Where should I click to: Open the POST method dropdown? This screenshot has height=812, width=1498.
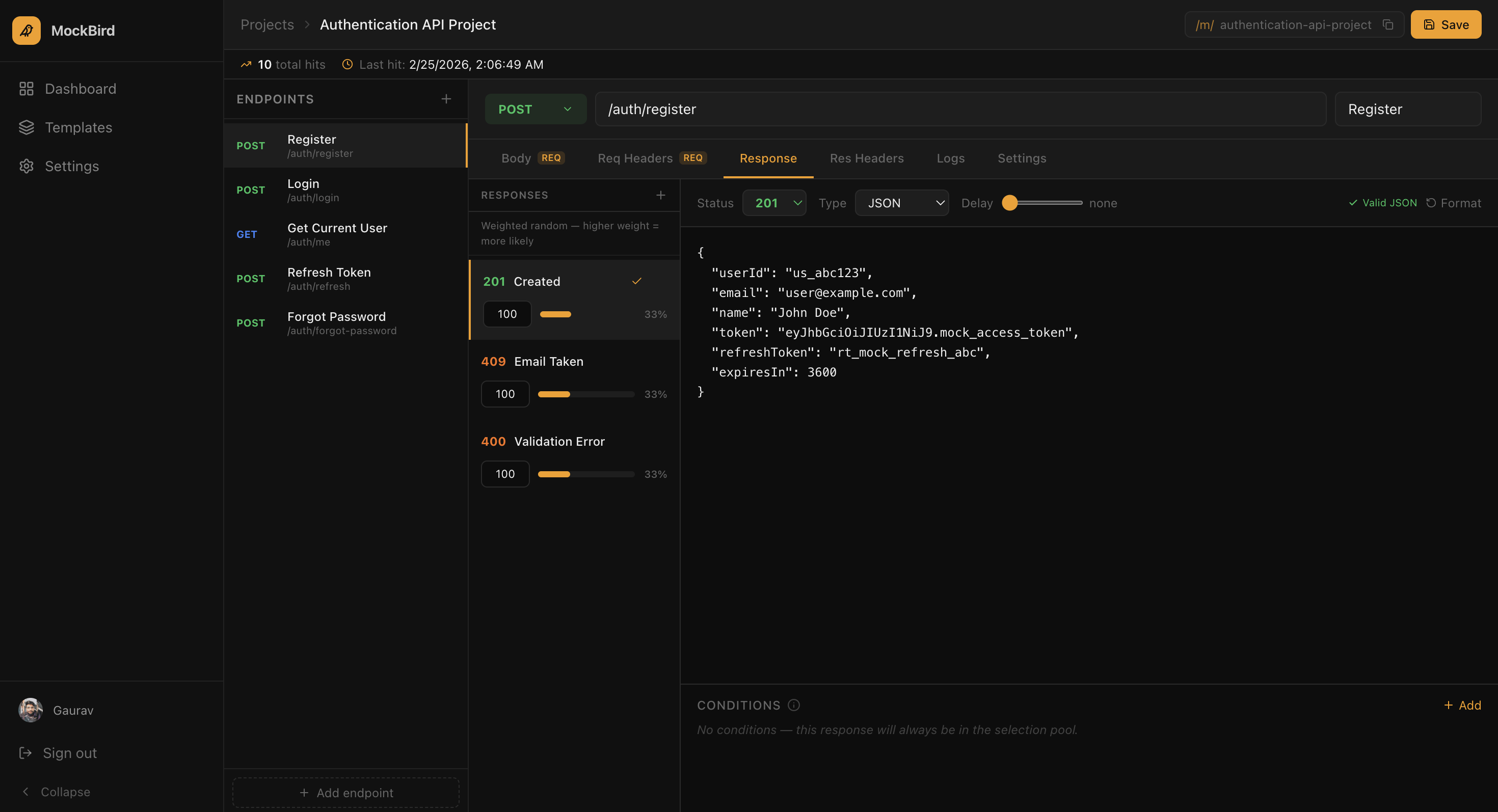(535, 109)
